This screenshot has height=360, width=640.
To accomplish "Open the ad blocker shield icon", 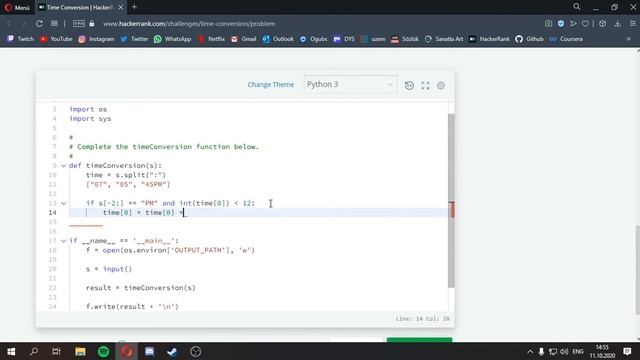I will [561, 24].
